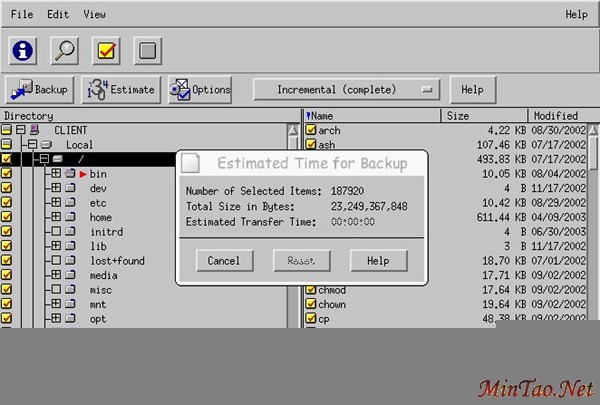Click the folder icon beside opt
The image size is (600, 405).
click(70, 318)
